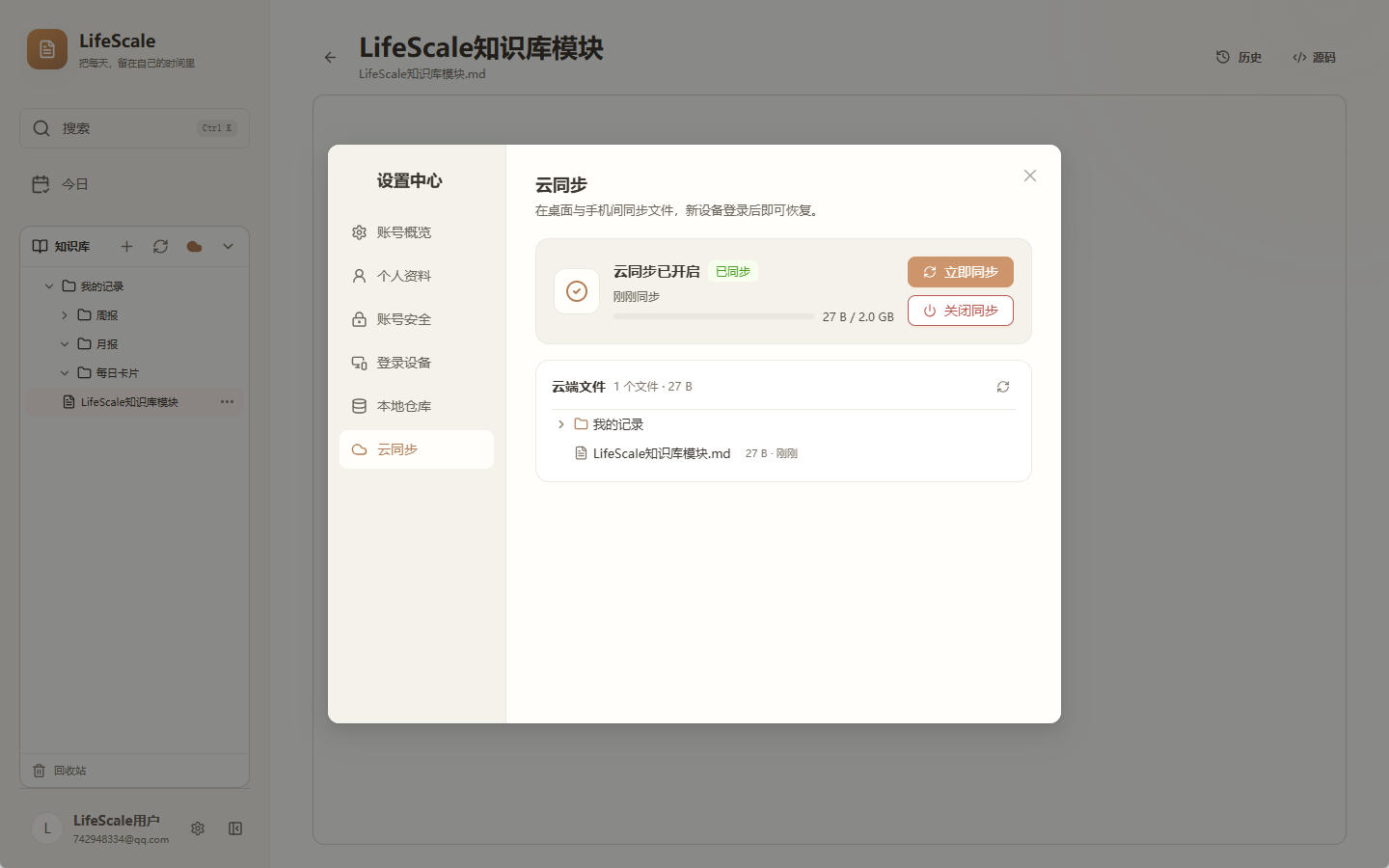Select the 云同步 settings tab
The width and height of the screenshot is (1389, 868).
coord(417,449)
